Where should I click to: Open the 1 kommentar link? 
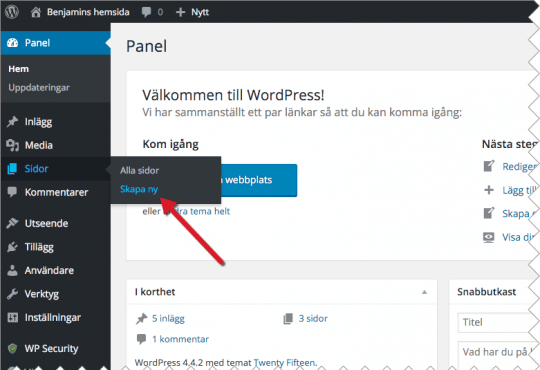coord(180,339)
